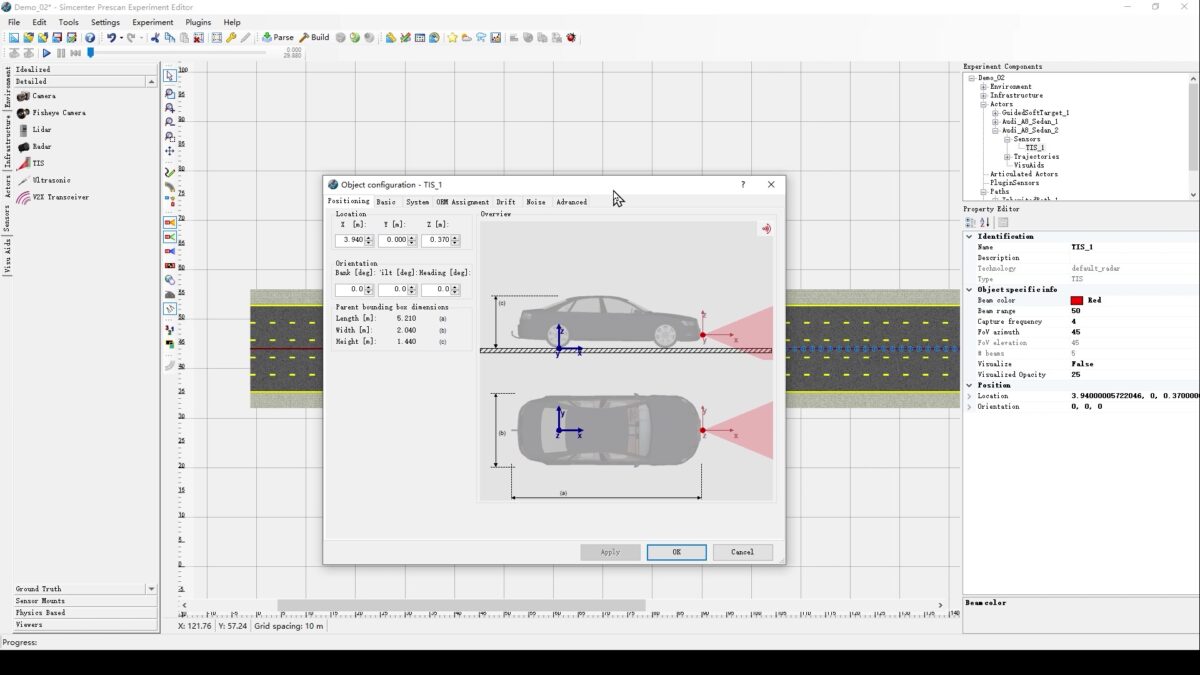Open the Advanced tab
This screenshot has width=1200, height=675.
point(572,202)
